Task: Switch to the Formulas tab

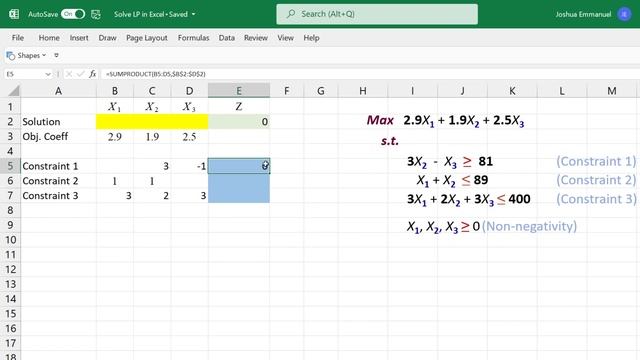Action: [193, 38]
